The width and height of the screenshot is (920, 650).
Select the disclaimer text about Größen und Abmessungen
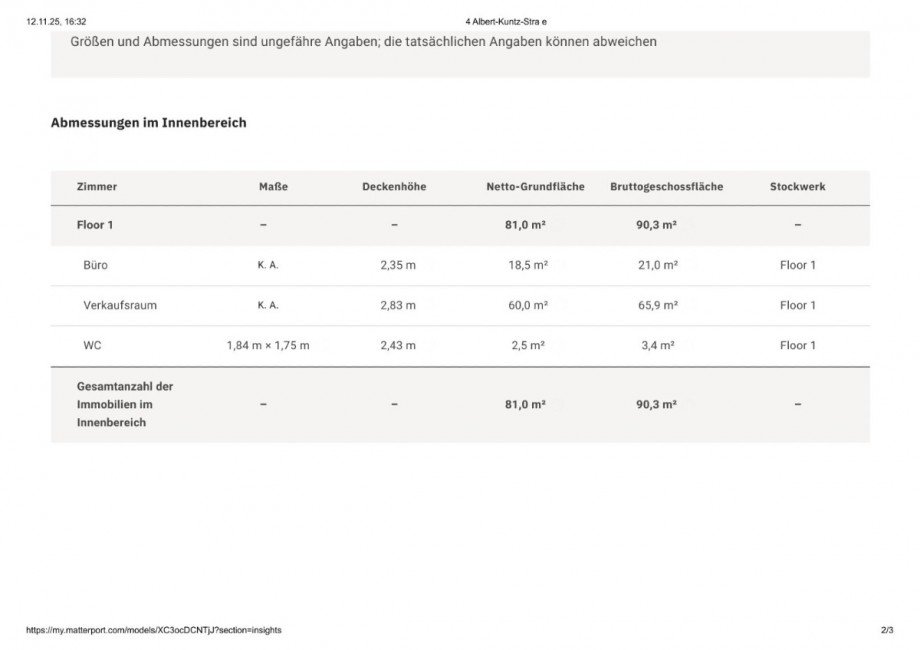click(x=363, y=42)
